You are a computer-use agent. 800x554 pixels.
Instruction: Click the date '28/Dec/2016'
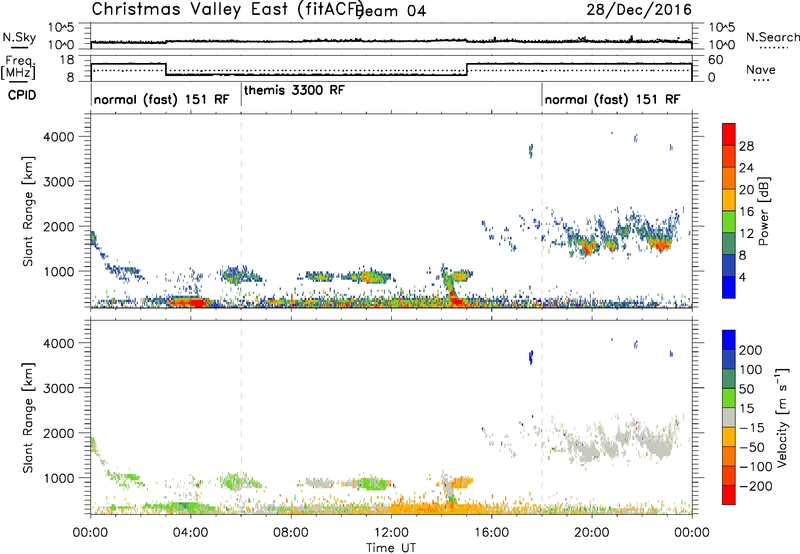639,9
